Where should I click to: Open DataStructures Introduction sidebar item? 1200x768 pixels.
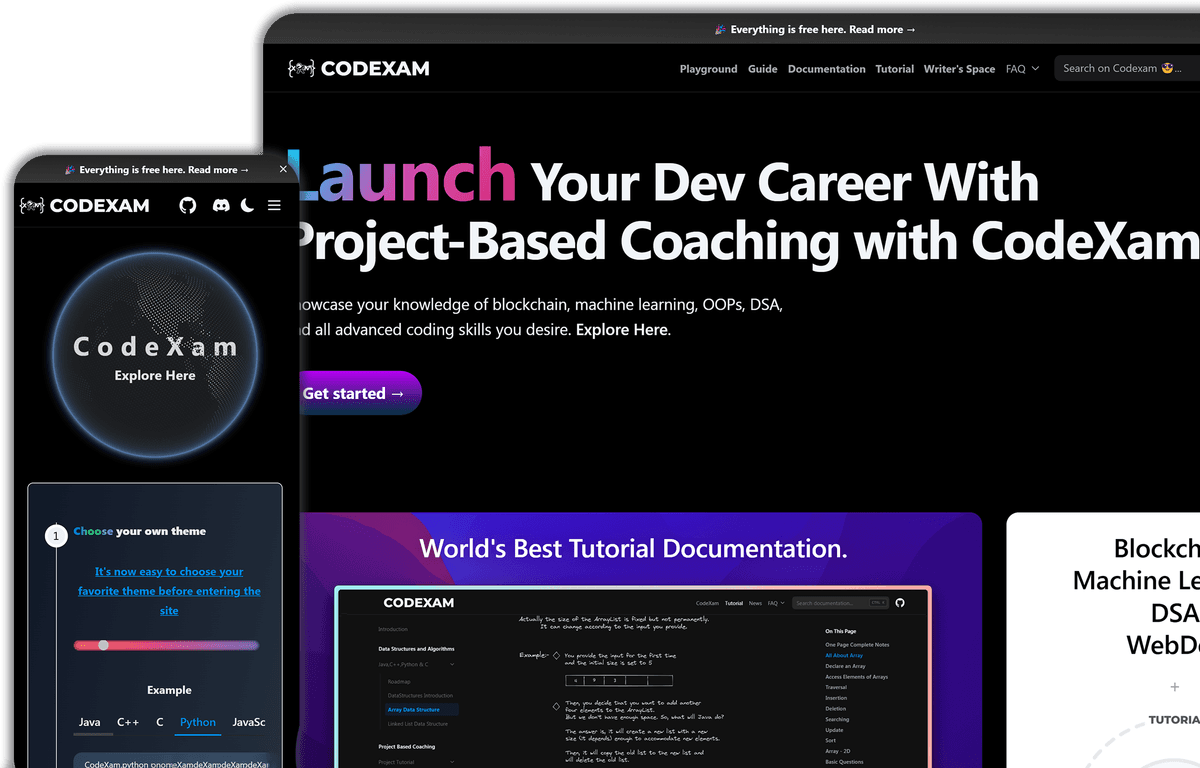coord(419,695)
